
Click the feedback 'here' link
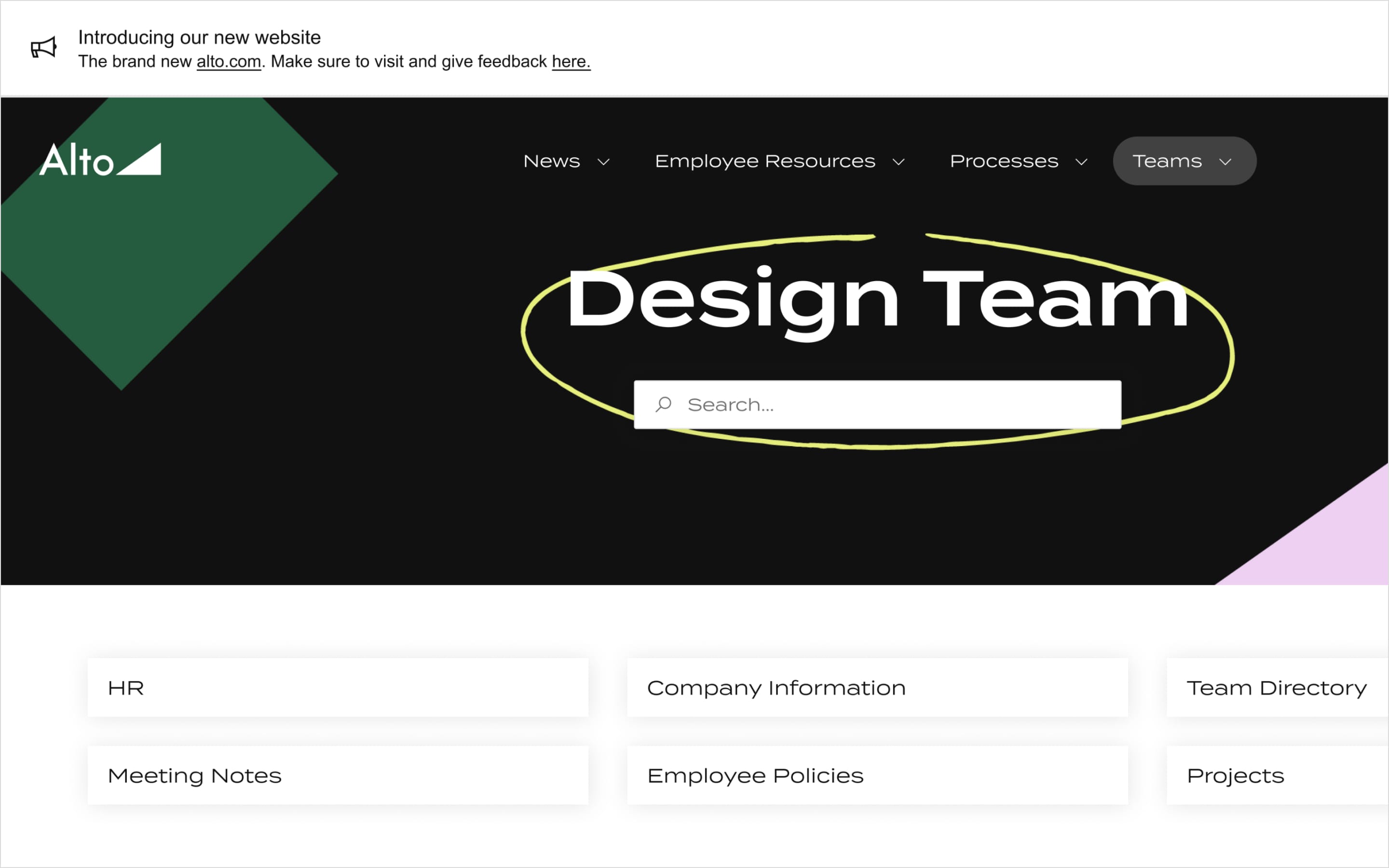coord(571,61)
